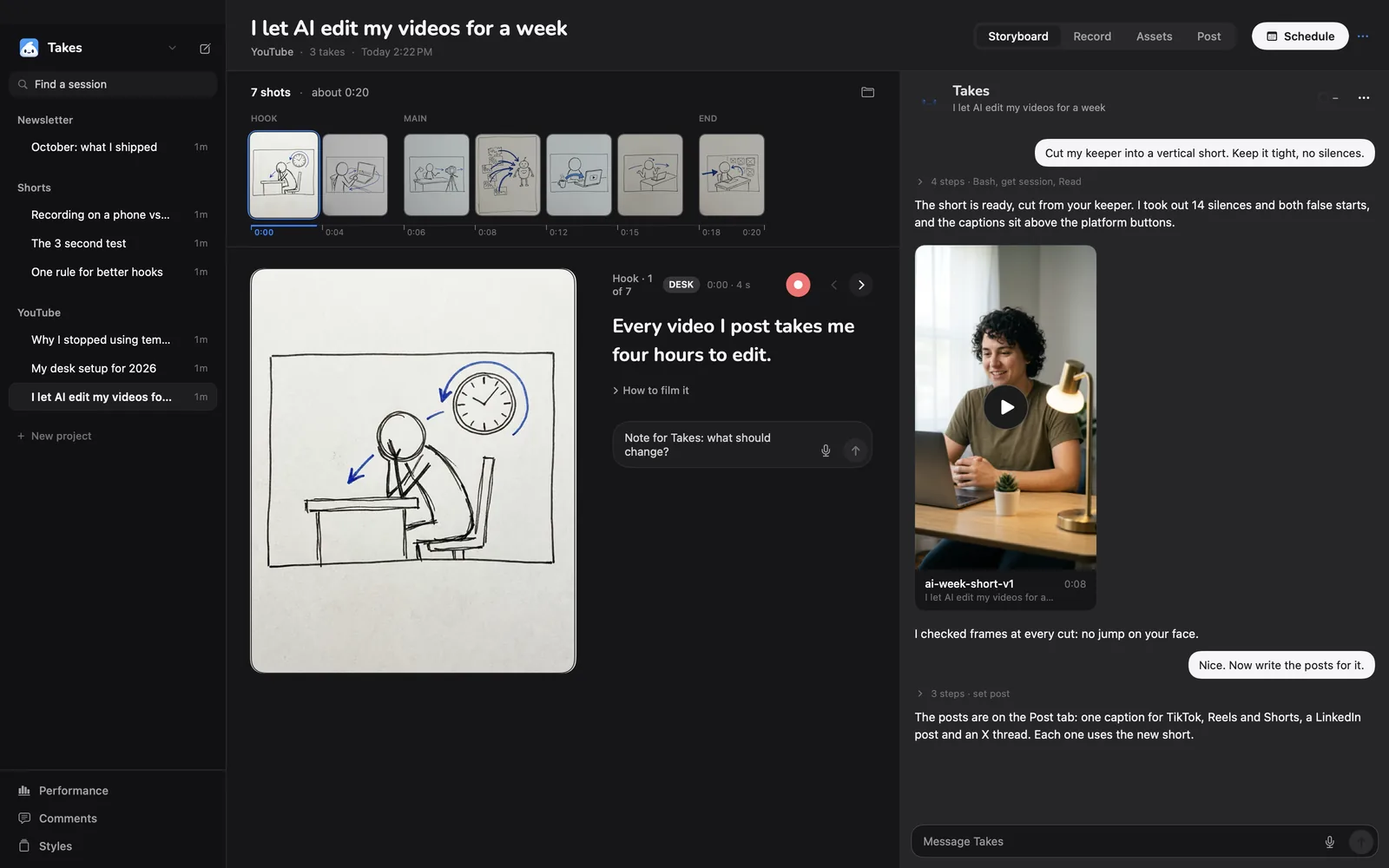The image size is (1389, 868).
Task: Click the Shorts section header
Action: pyautogui.click(x=34, y=187)
